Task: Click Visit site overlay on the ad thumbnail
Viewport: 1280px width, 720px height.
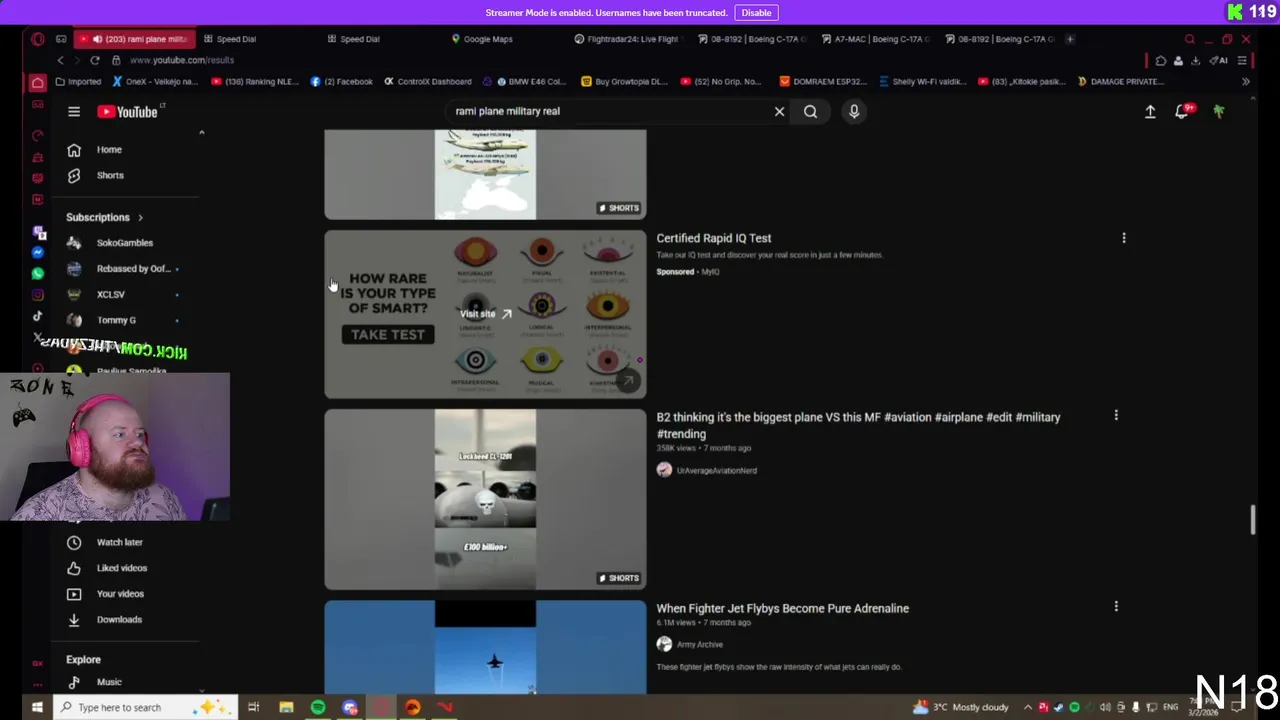Action: (x=485, y=314)
